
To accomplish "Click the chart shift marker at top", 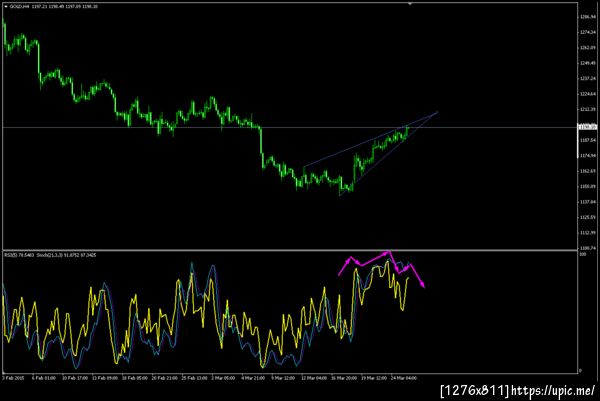I will [410, 4].
